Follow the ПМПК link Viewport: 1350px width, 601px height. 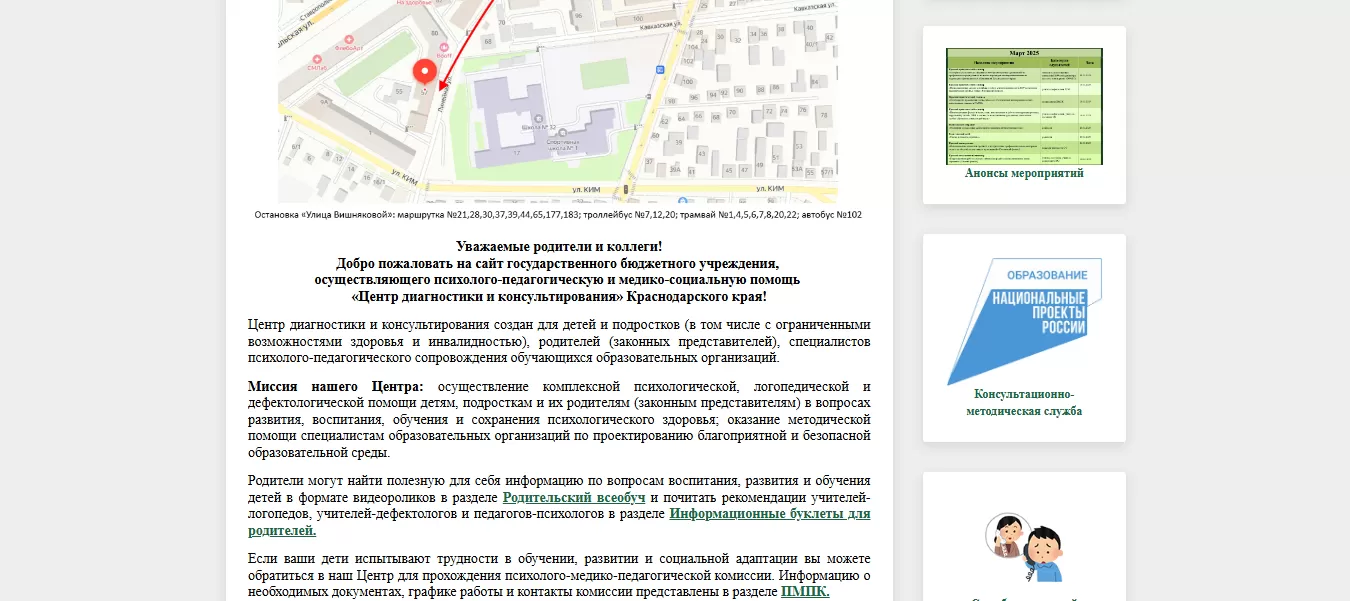(x=804, y=592)
